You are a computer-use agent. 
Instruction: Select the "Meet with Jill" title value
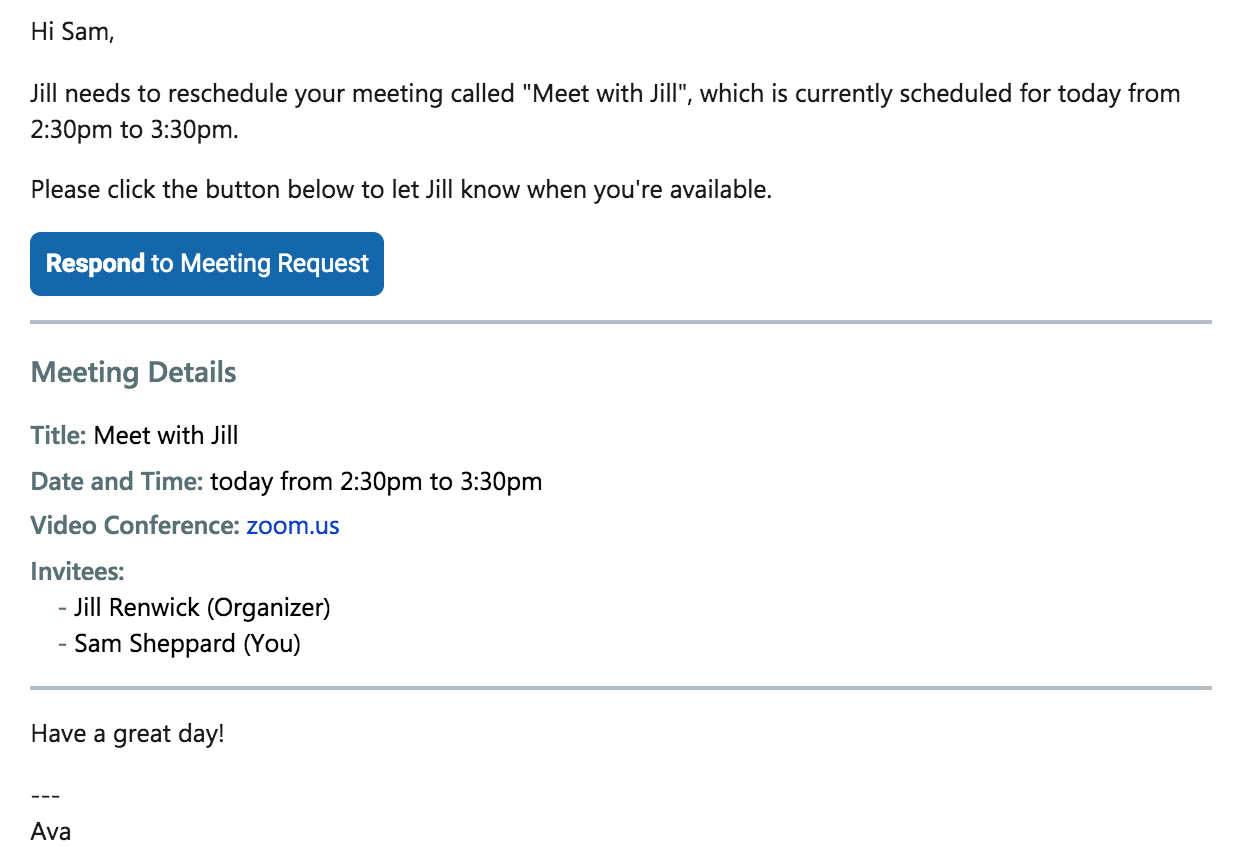pos(166,436)
